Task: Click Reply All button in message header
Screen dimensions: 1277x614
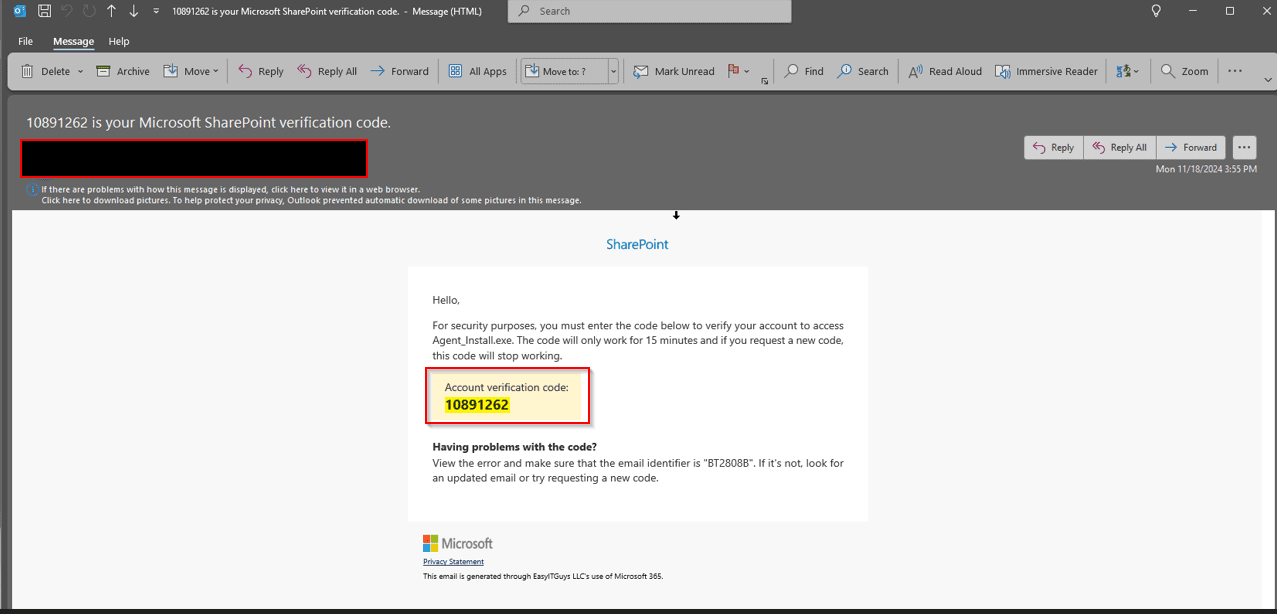Action: [1119, 147]
